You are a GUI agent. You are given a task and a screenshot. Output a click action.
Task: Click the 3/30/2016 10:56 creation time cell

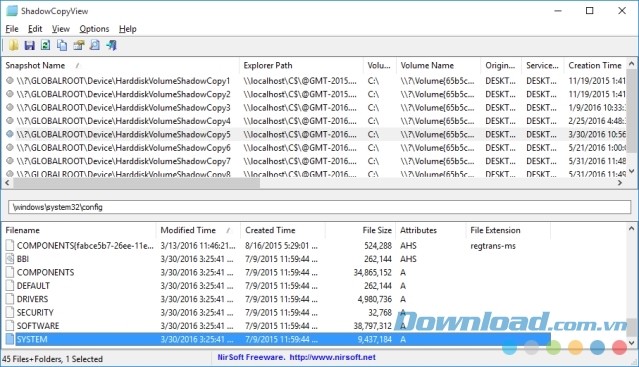point(597,134)
